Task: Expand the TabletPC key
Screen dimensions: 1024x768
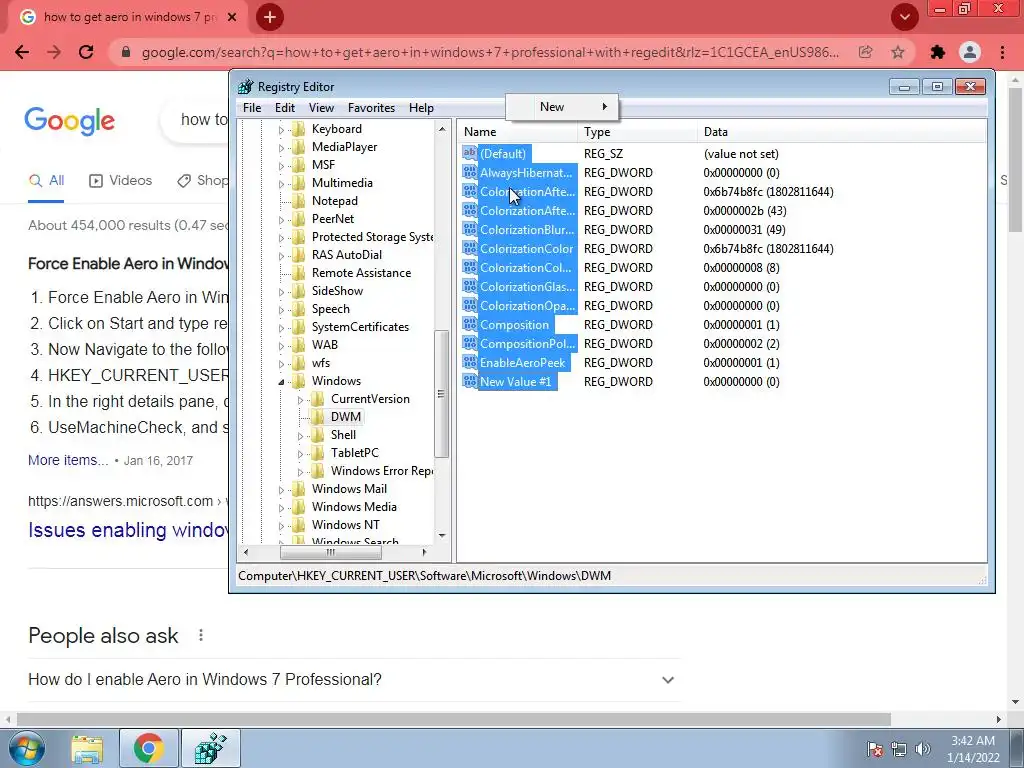Action: pos(300,453)
